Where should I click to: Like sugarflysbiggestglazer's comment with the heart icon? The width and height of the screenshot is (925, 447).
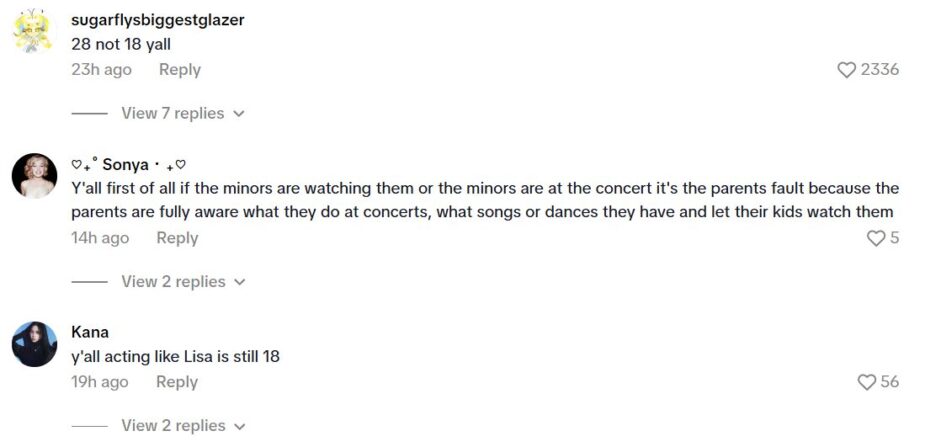point(846,70)
